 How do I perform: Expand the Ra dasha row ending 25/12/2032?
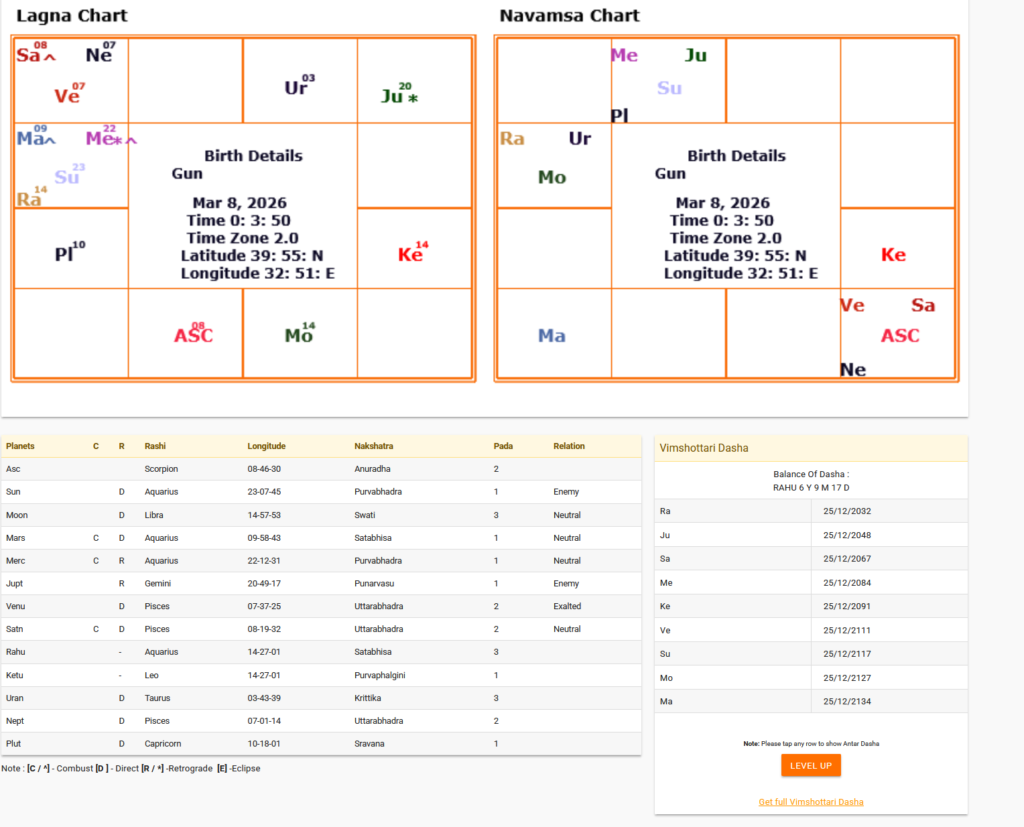(810, 511)
